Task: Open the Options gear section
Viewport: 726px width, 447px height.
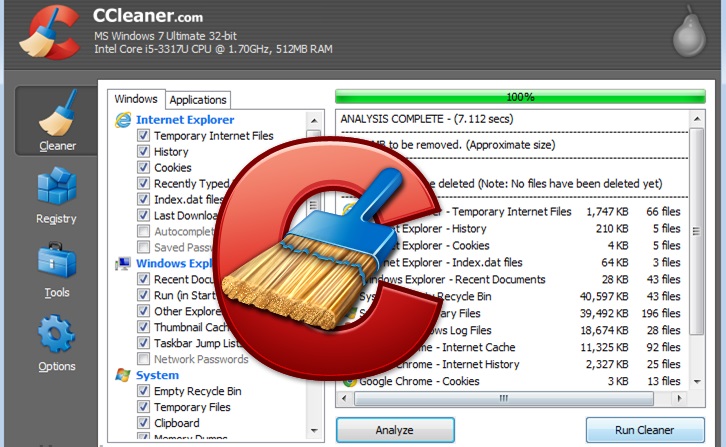Action: pos(56,343)
